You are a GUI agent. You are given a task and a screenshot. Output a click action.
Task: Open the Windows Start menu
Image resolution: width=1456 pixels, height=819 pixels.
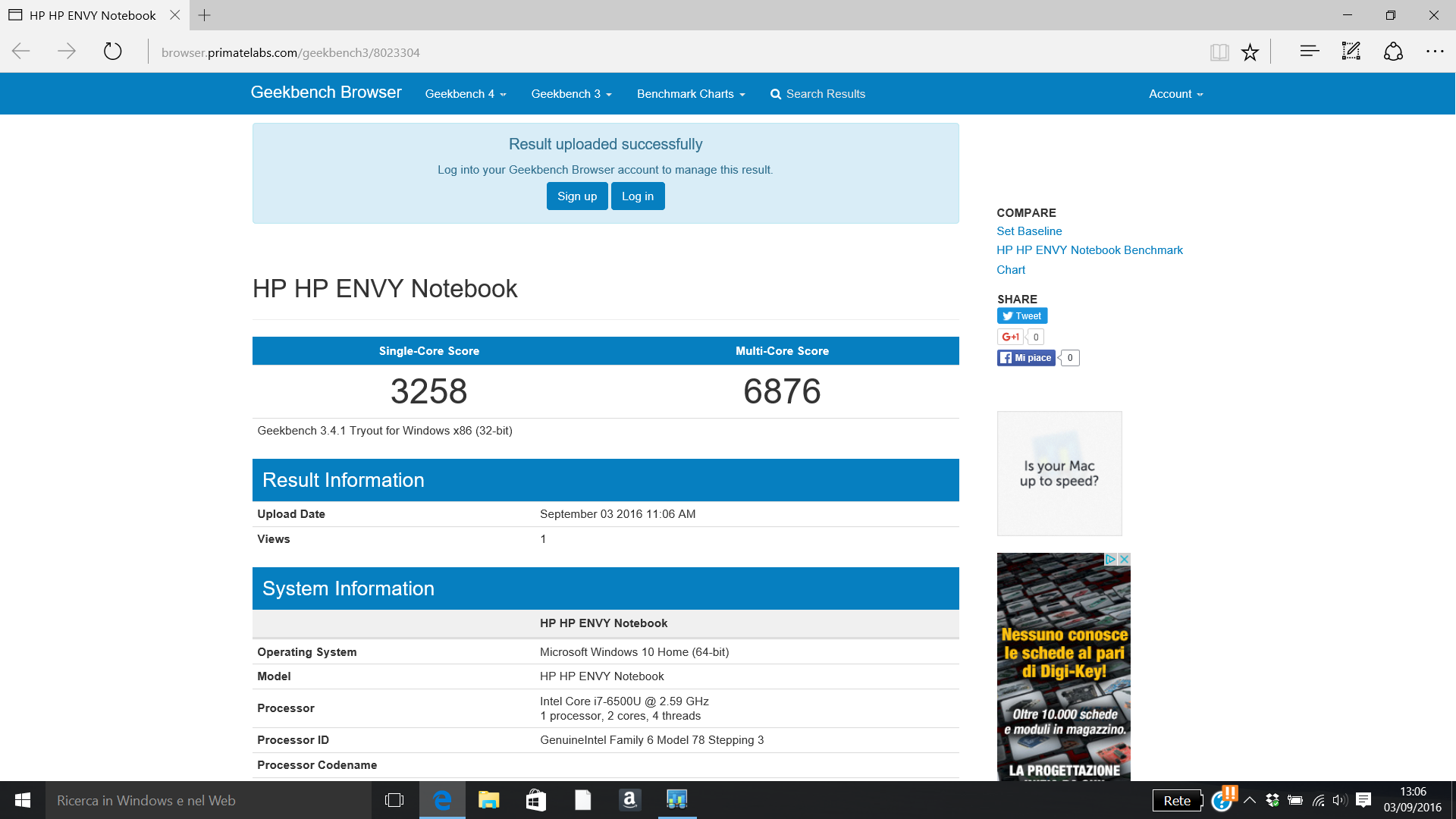point(23,800)
